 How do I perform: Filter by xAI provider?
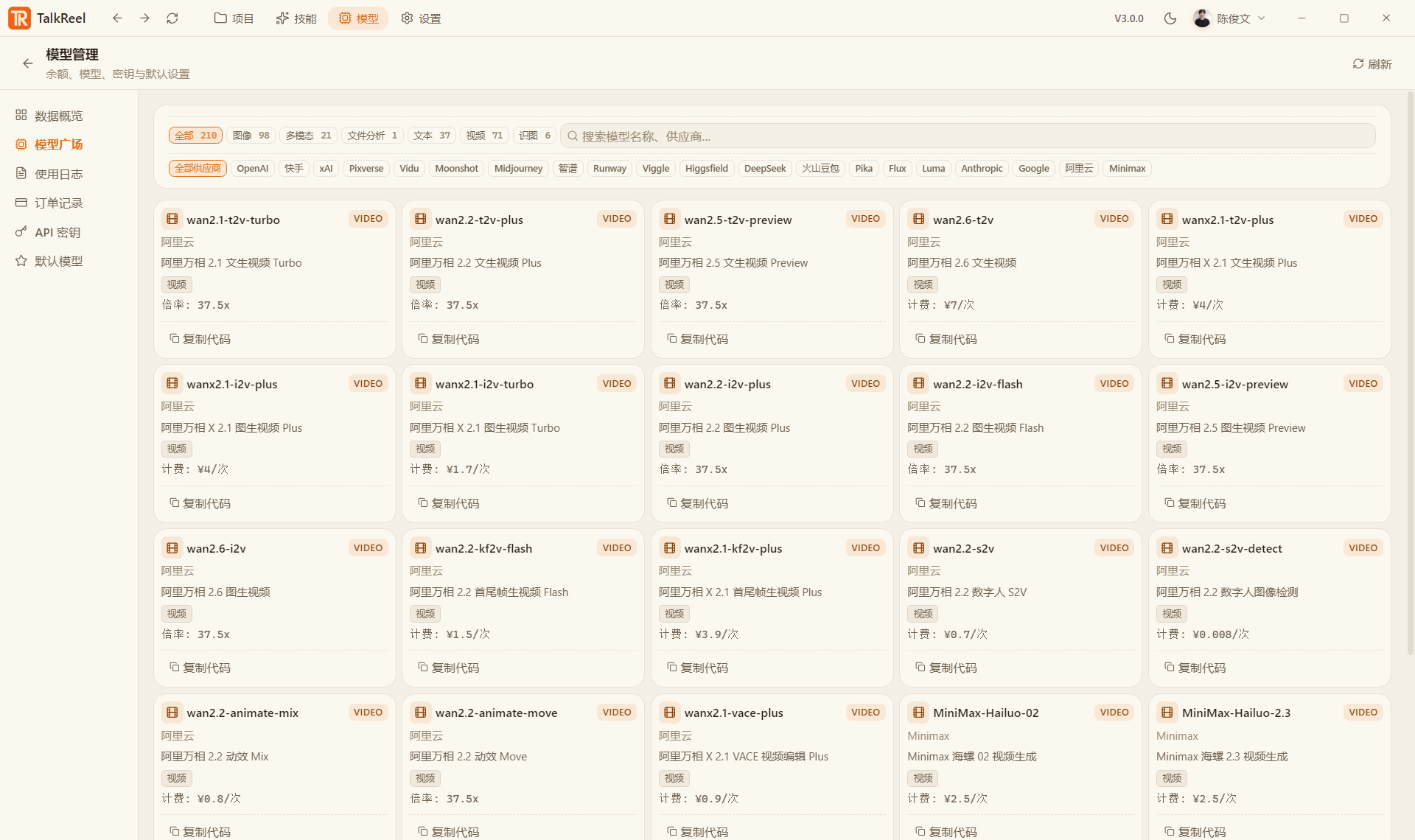point(326,169)
